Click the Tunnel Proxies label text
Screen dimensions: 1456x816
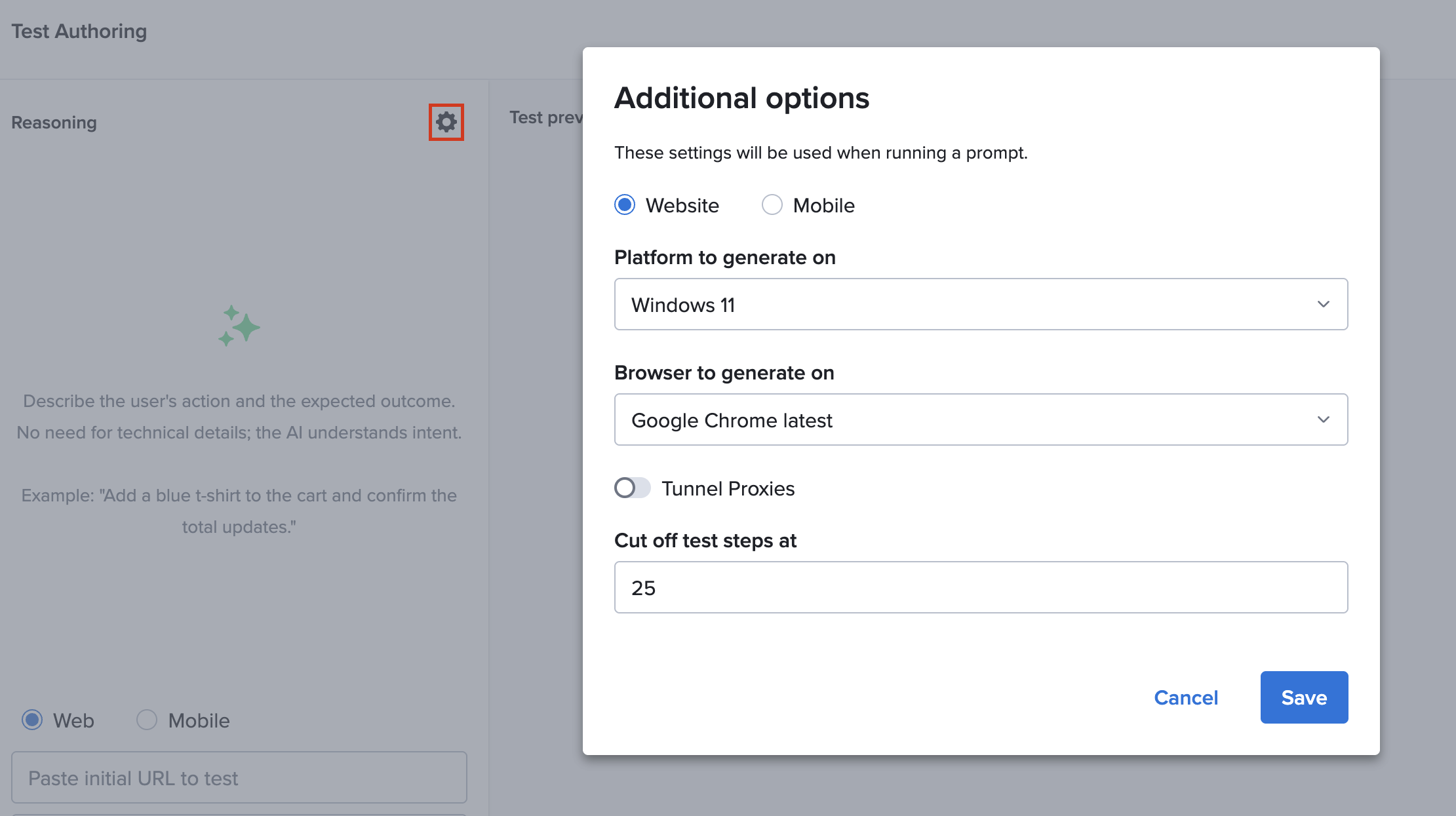[728, 488]
